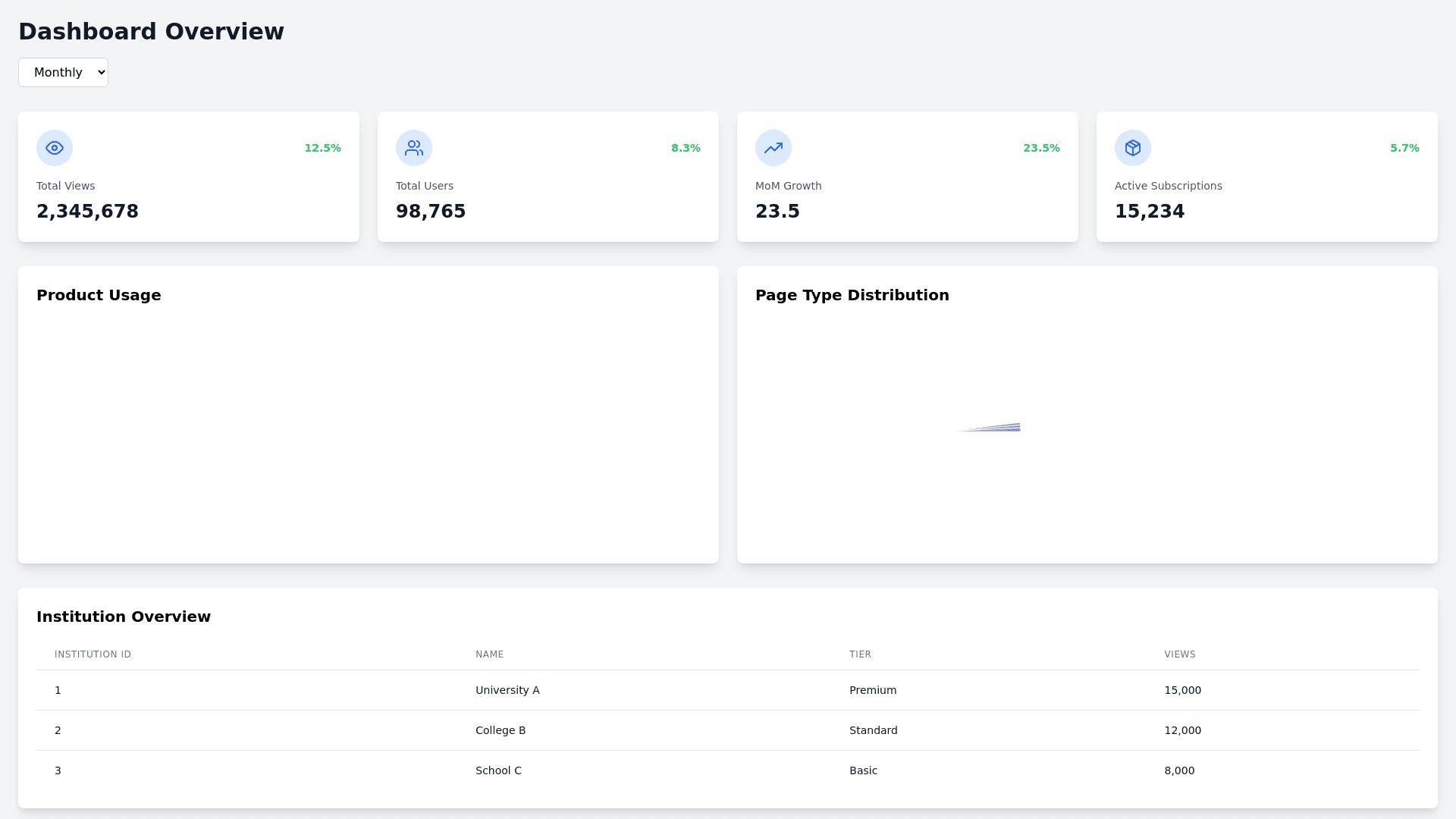The width and height of the screenshot is (1456, 819).
Task: Open the Monthly period dropdown
Action: pos(63,72)
